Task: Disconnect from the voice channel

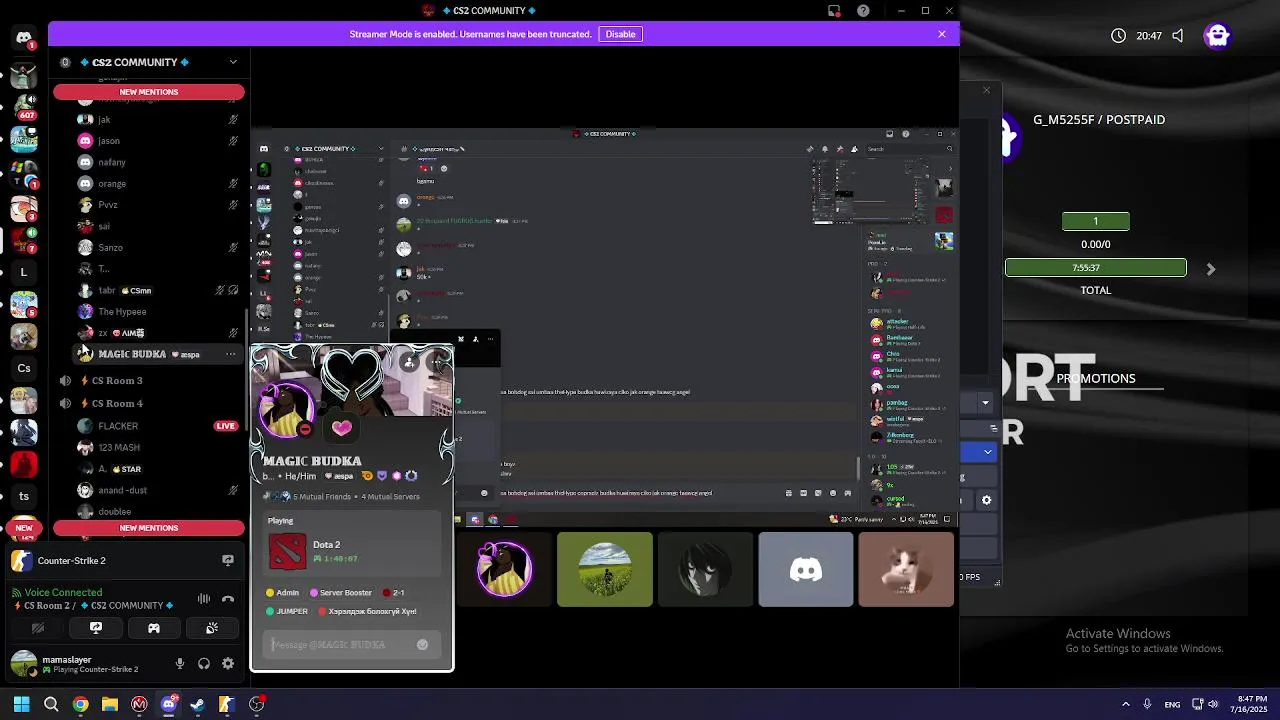Action: (x=228, y=599)
